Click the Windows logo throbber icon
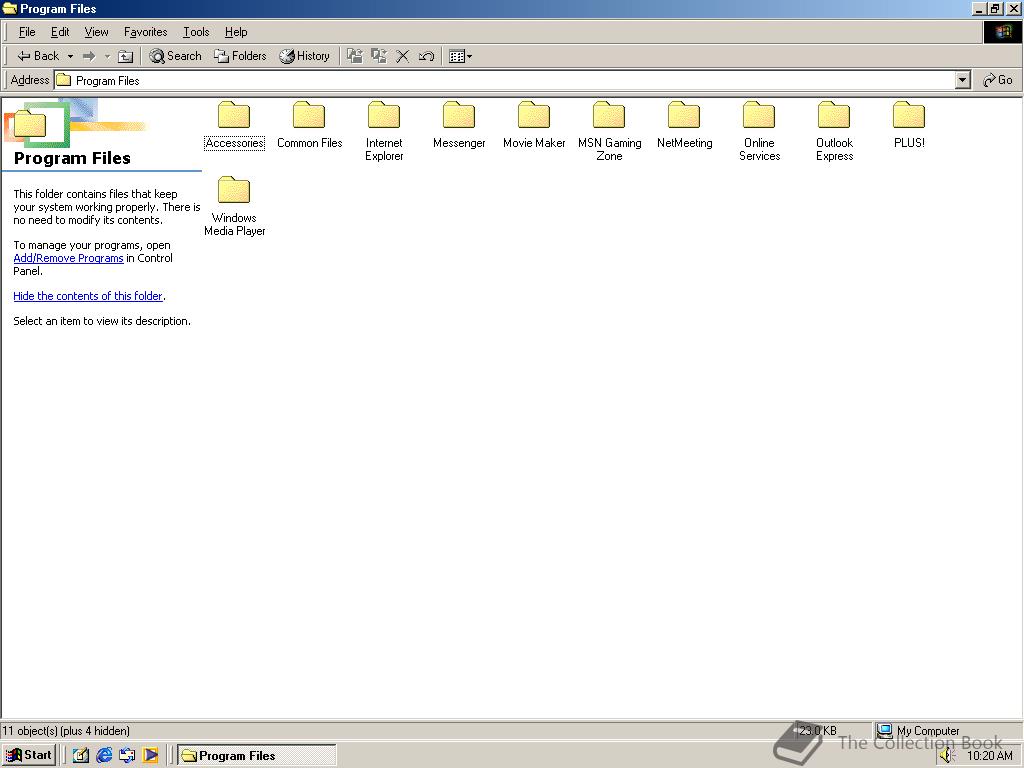Screen dimensions: 1024x768 [x=1003, y=32]
